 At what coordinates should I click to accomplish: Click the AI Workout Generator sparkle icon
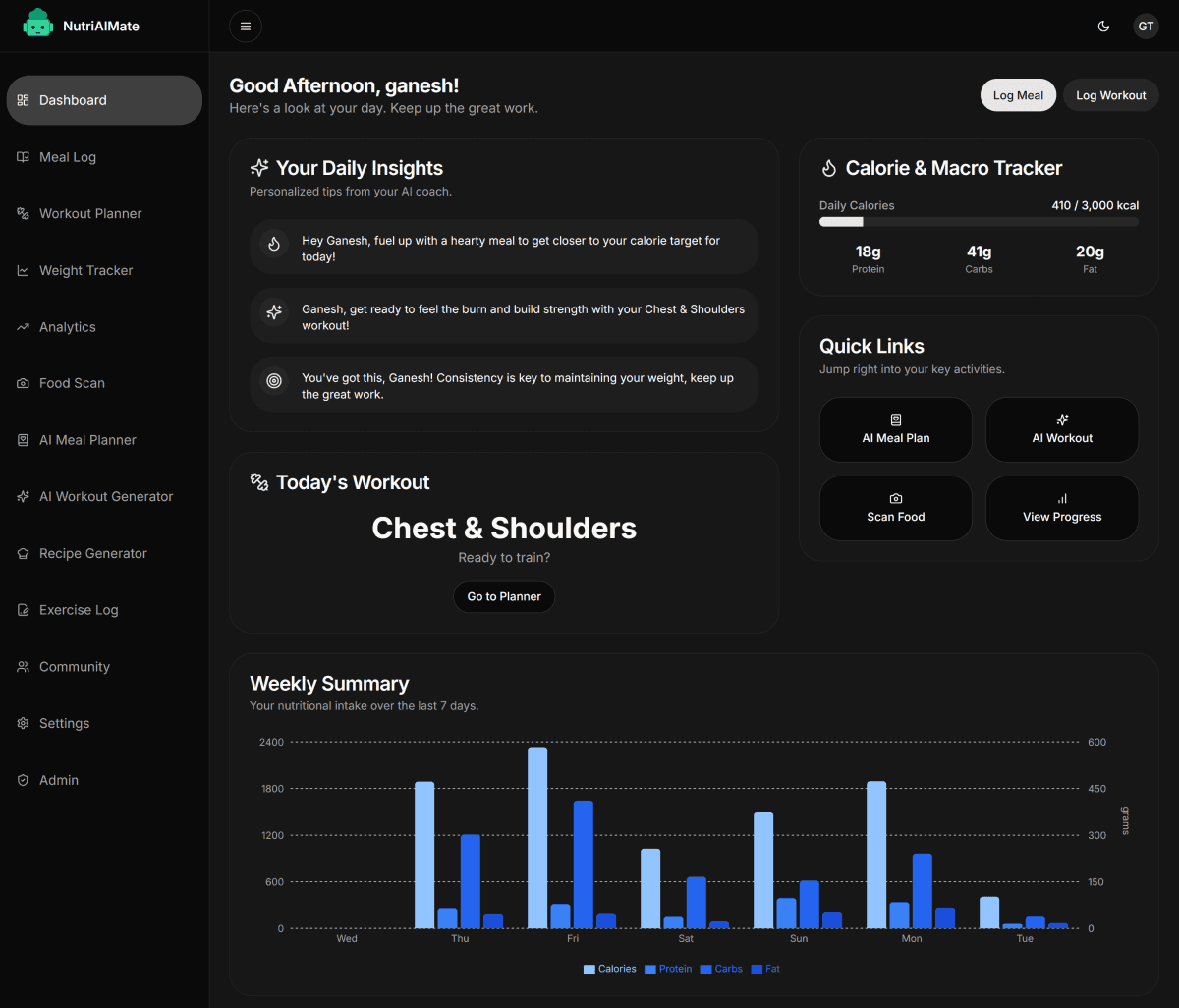[22, 496]
